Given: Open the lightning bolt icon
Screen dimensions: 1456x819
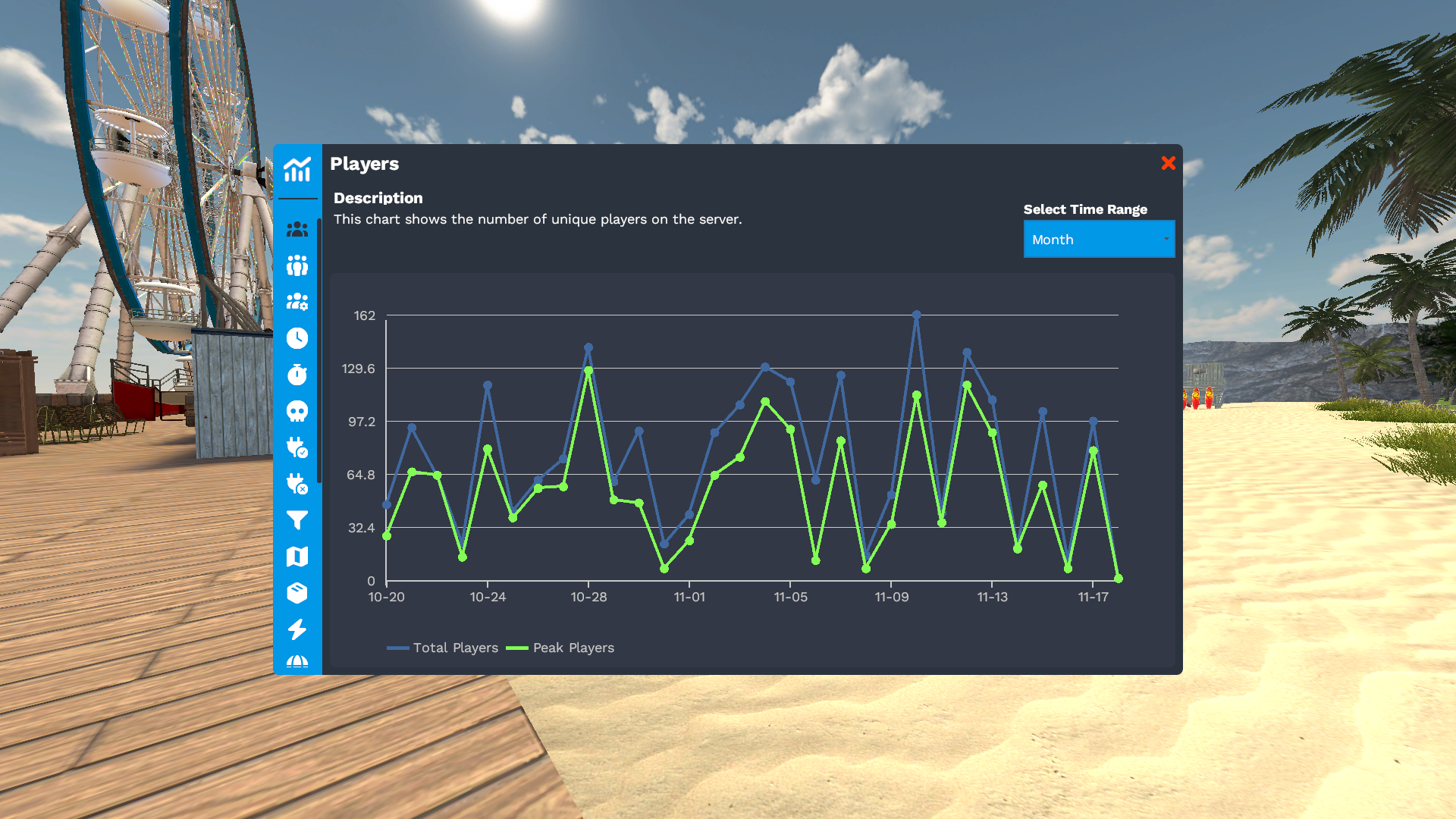Looking at the screenshot, I should click(x=297, y=629).
